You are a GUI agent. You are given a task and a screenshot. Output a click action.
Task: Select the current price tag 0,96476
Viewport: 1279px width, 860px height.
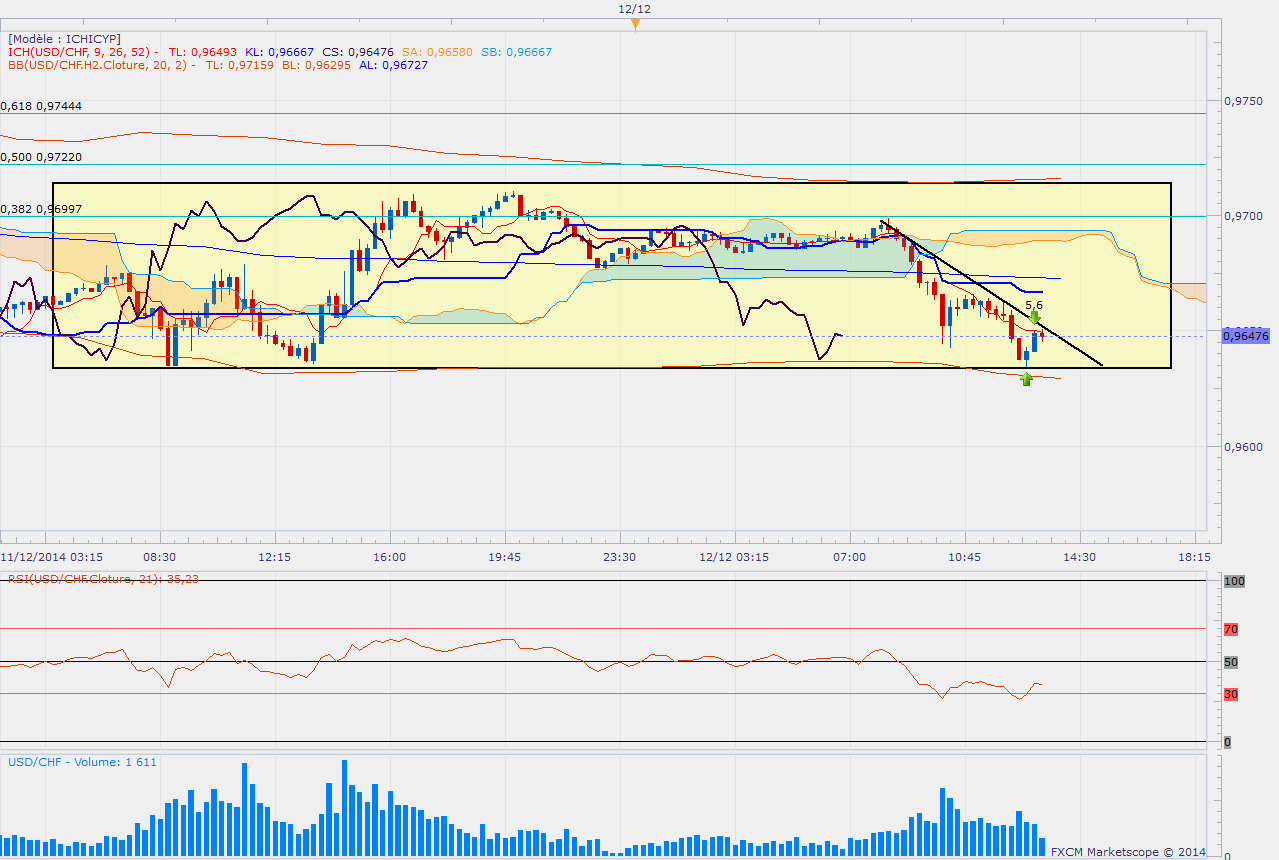click(1245, 337)
